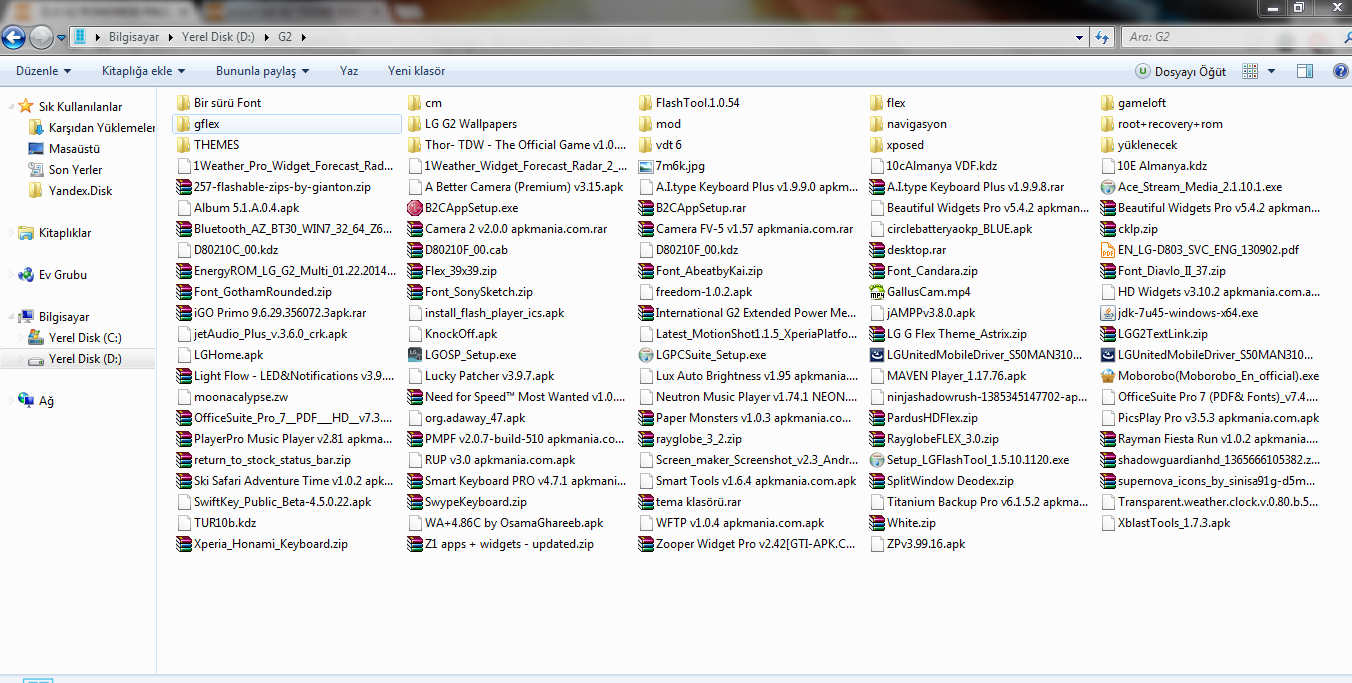Click Dosyayı Öğüt toolbar button
This screenshot has width=1352, height=683.
point(1181,71)
